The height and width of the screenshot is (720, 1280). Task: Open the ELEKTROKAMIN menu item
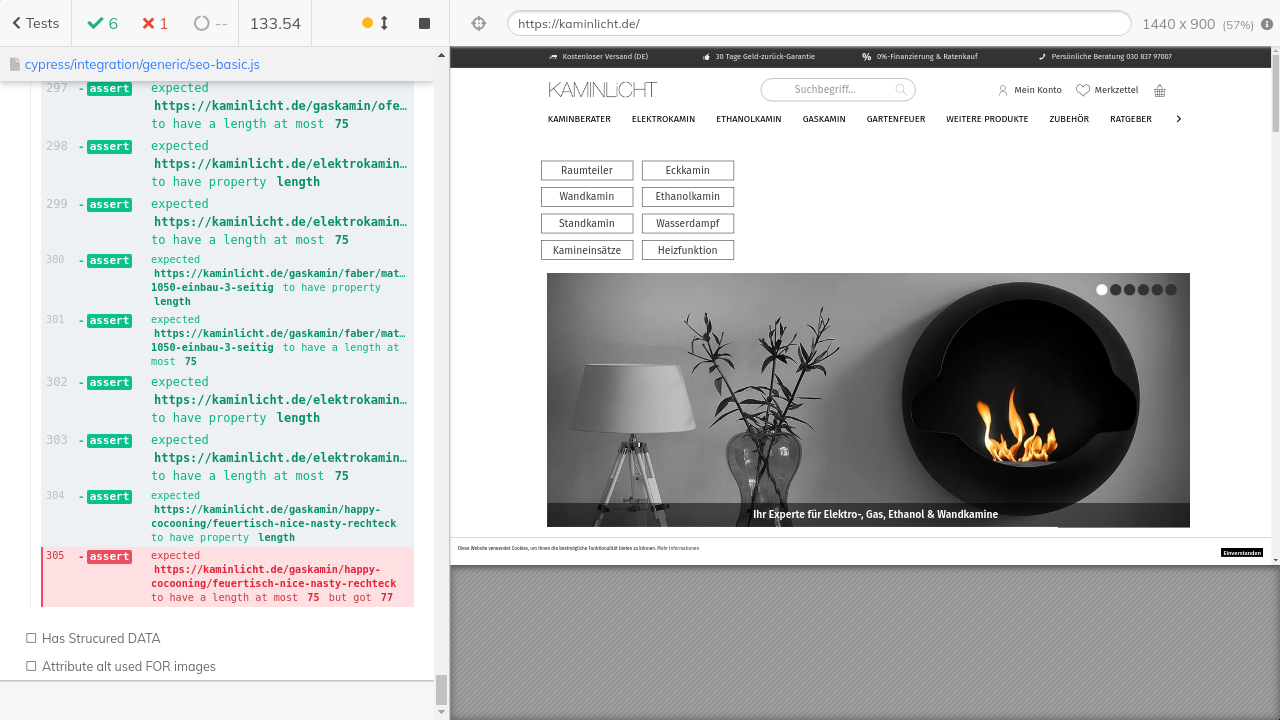tap(663, 119)
